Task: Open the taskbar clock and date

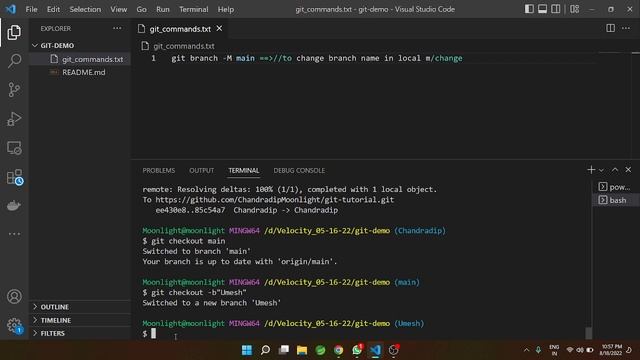Action: 610,350
